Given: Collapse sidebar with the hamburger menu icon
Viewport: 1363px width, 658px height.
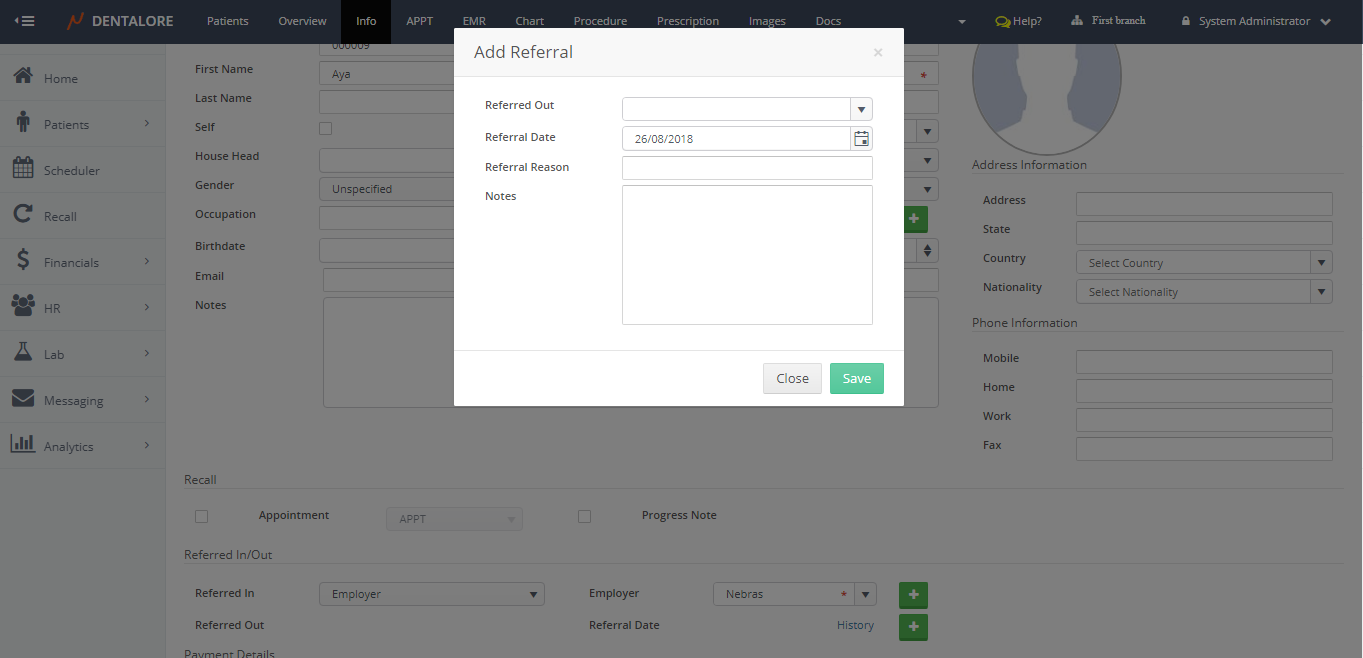Looking at the screenshot, I should (25, 21).
